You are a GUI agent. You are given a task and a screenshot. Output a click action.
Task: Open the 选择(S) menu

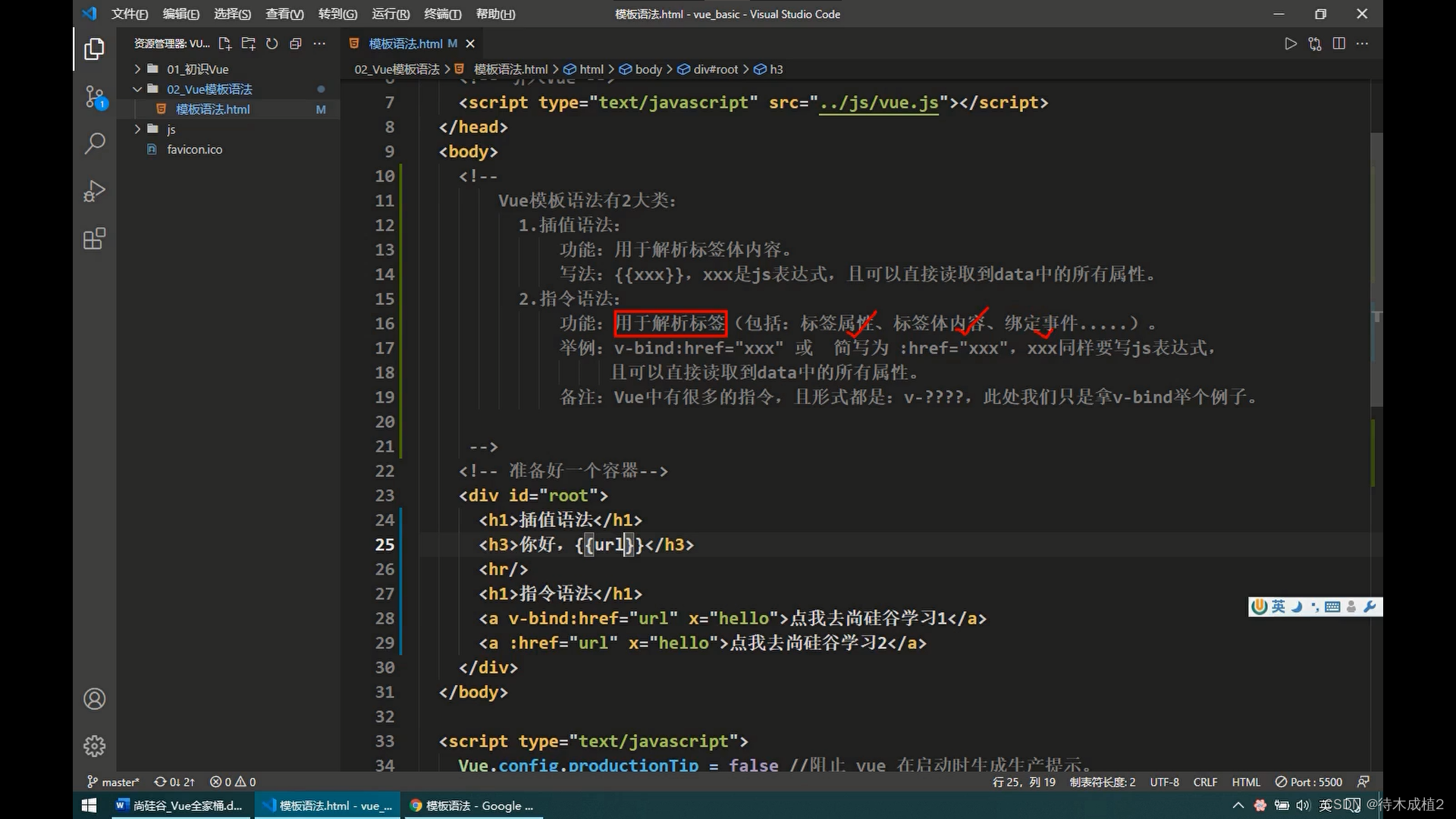(x=233, y=14)
